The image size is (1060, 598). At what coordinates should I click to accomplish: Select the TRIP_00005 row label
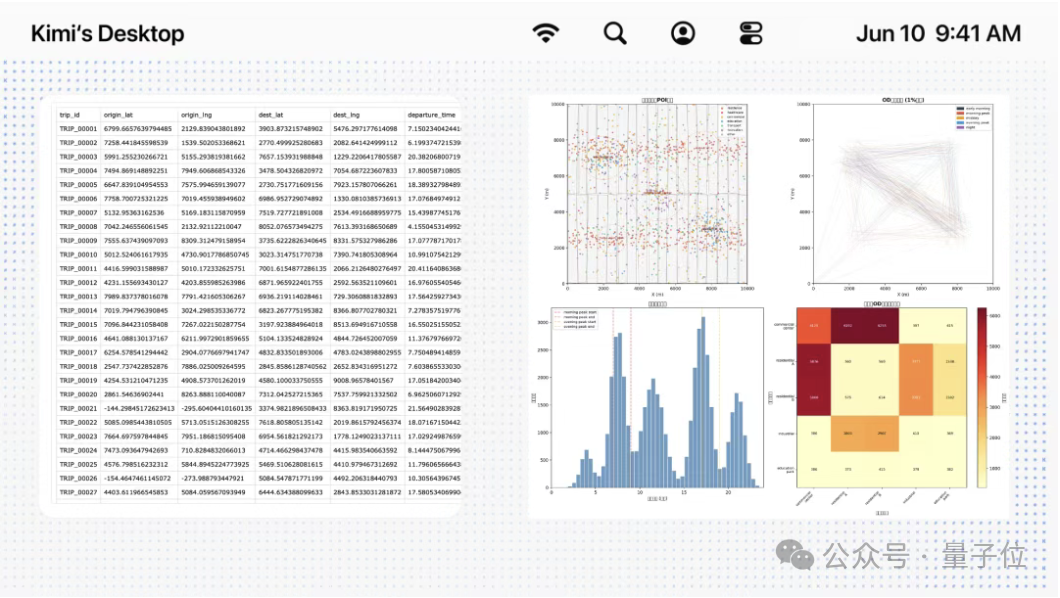click(78, 184)
